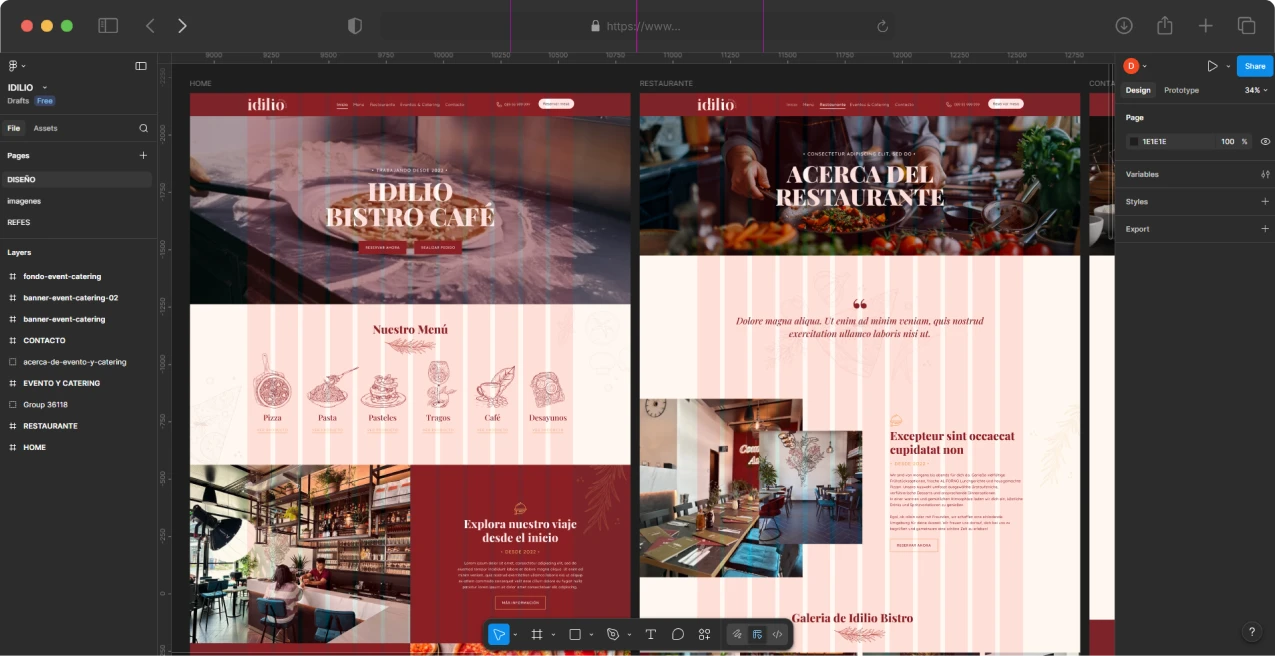Go forward in Safari
Screen dimensions: 1275x656
click(182, 26)
